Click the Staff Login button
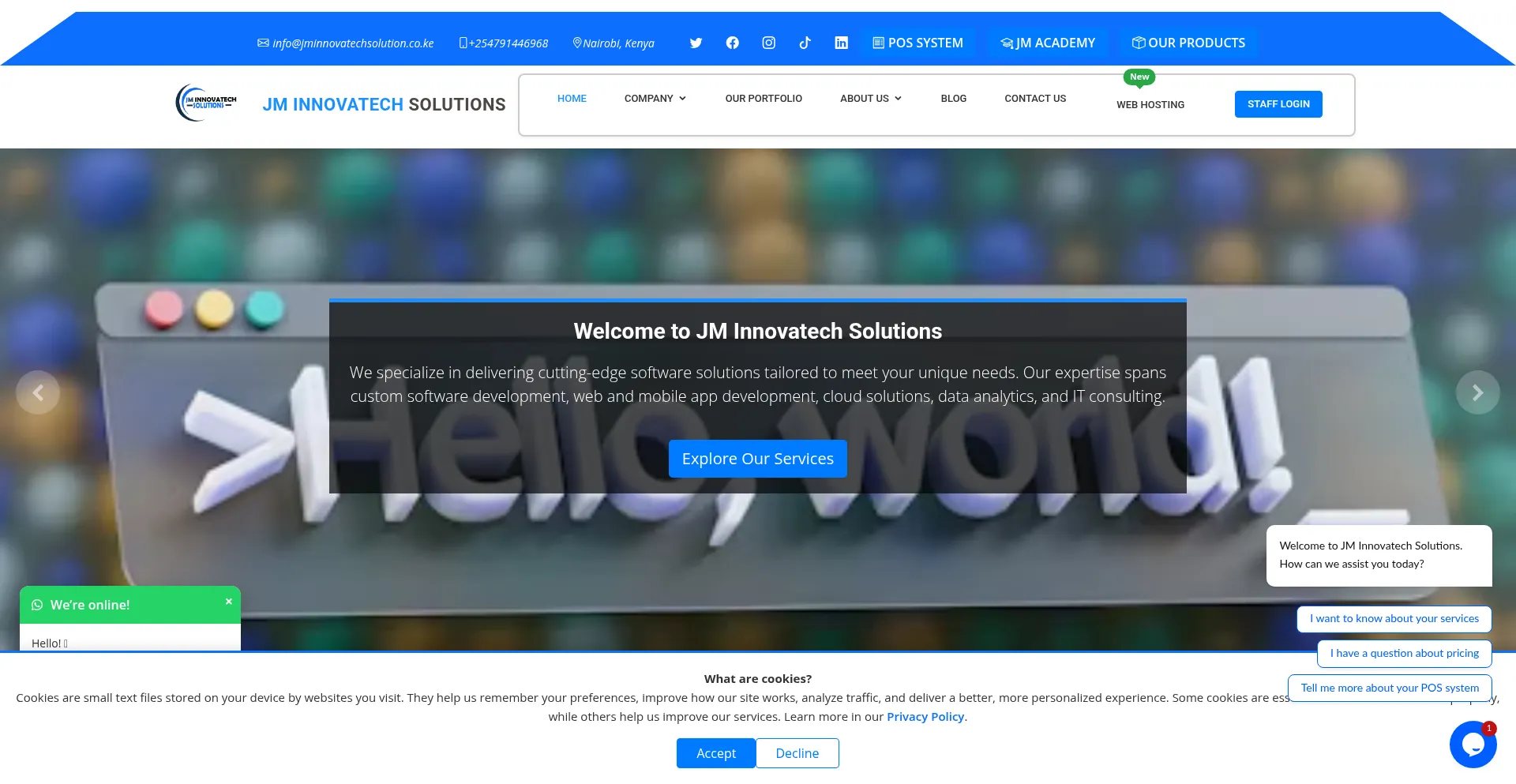Viewport: 1516px width, 784px height. point(1278,104)
